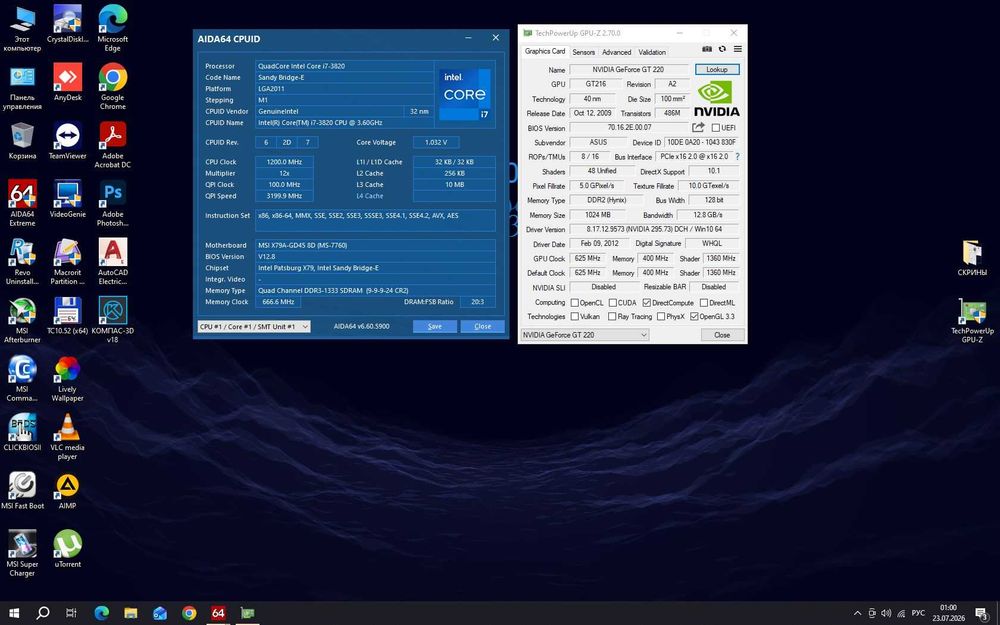Click the Close button in GPU-Z
The width and height of the screenshot is (1000, 625).
tap(722, 335)
